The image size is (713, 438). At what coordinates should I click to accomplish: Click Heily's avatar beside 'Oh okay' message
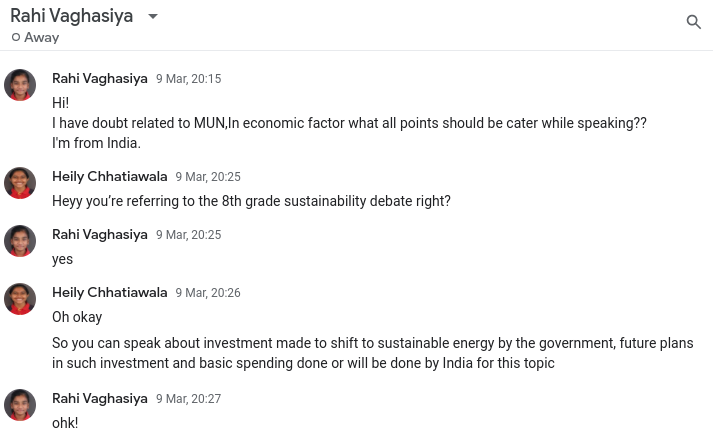pyautogui.click(x=20, y=299)
